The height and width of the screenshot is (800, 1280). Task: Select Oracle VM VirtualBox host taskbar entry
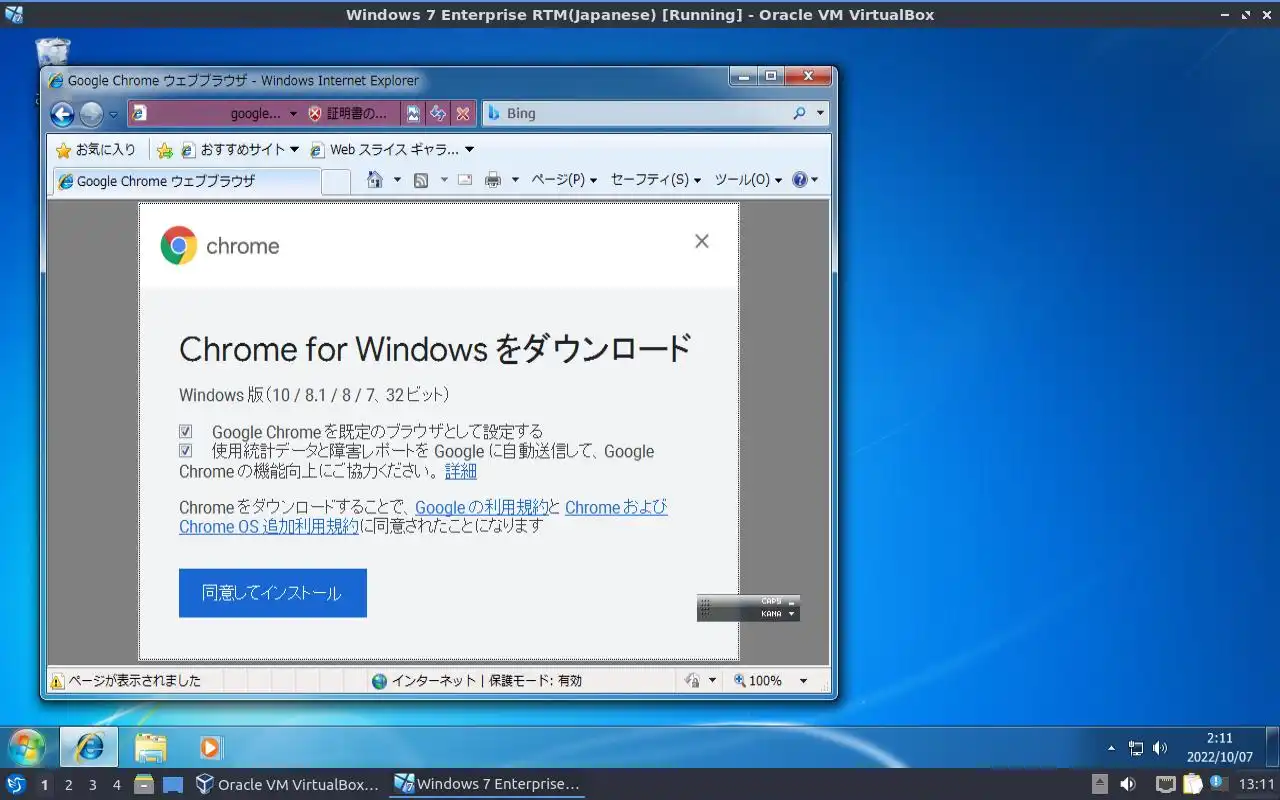click(288, 784)
